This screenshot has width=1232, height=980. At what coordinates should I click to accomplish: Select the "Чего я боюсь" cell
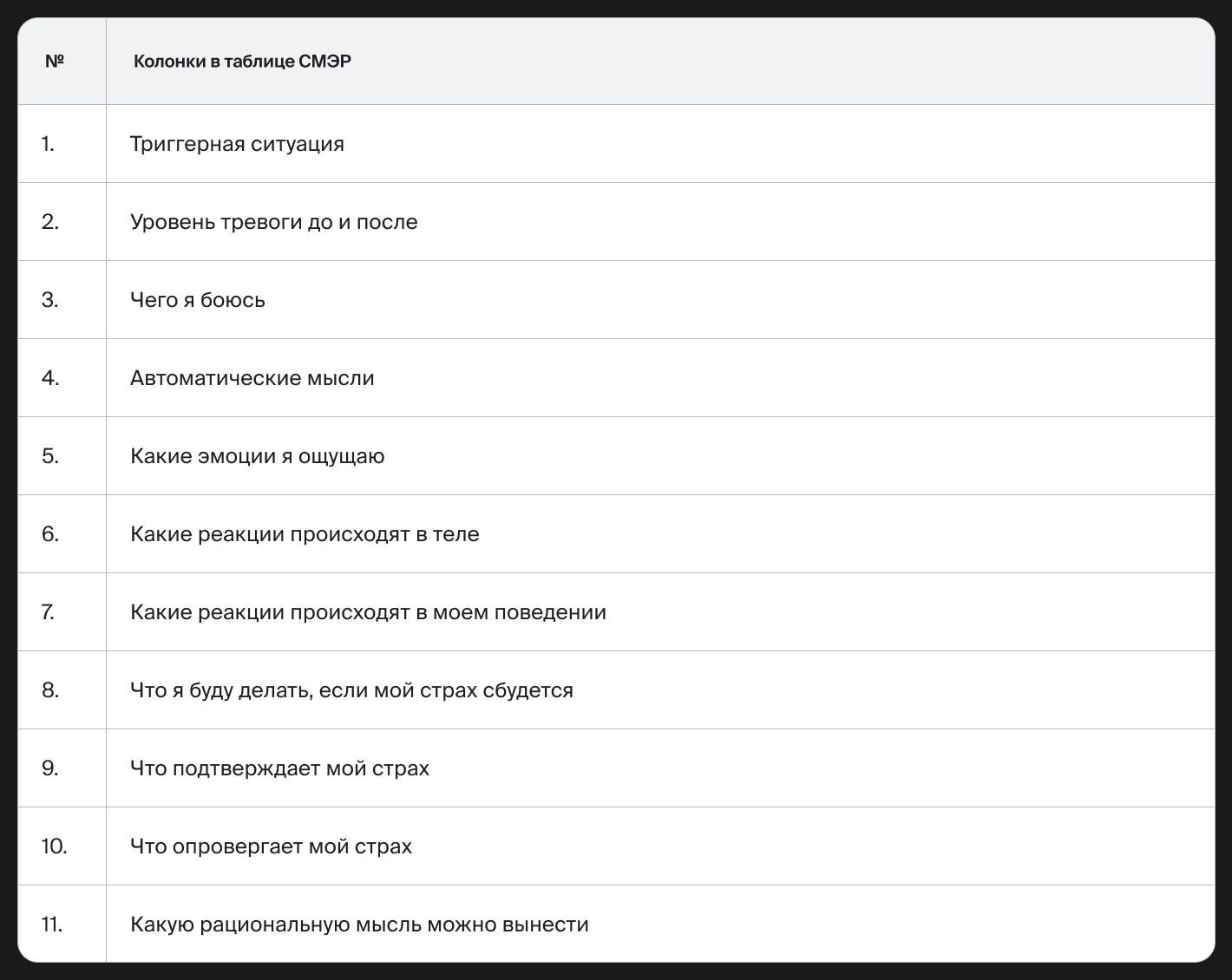click(198, 300)
